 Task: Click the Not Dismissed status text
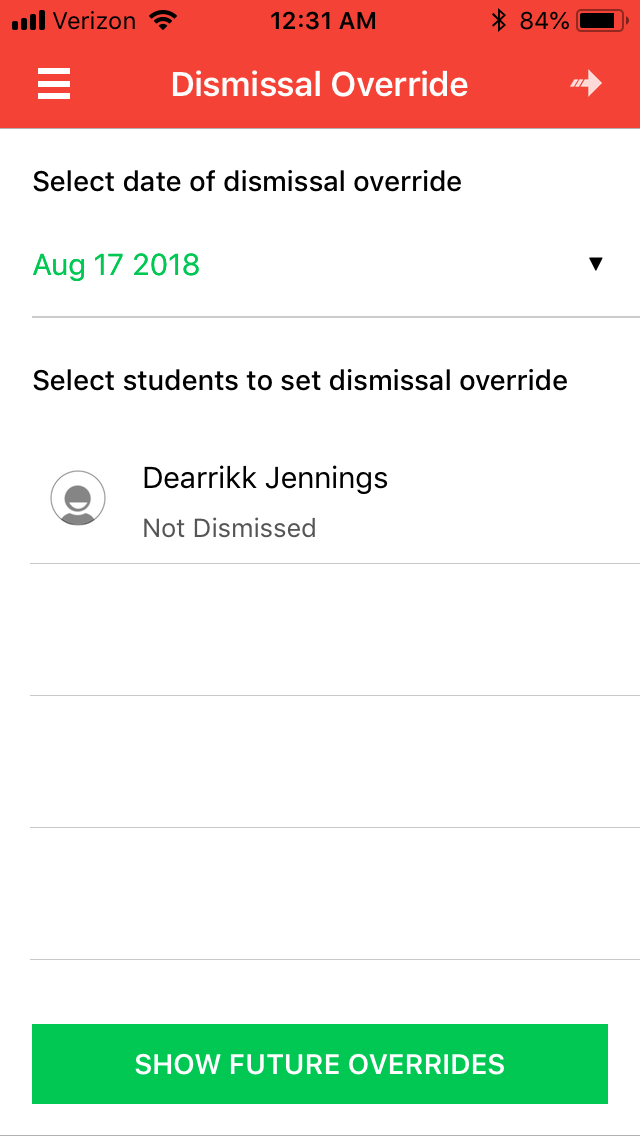229,528
